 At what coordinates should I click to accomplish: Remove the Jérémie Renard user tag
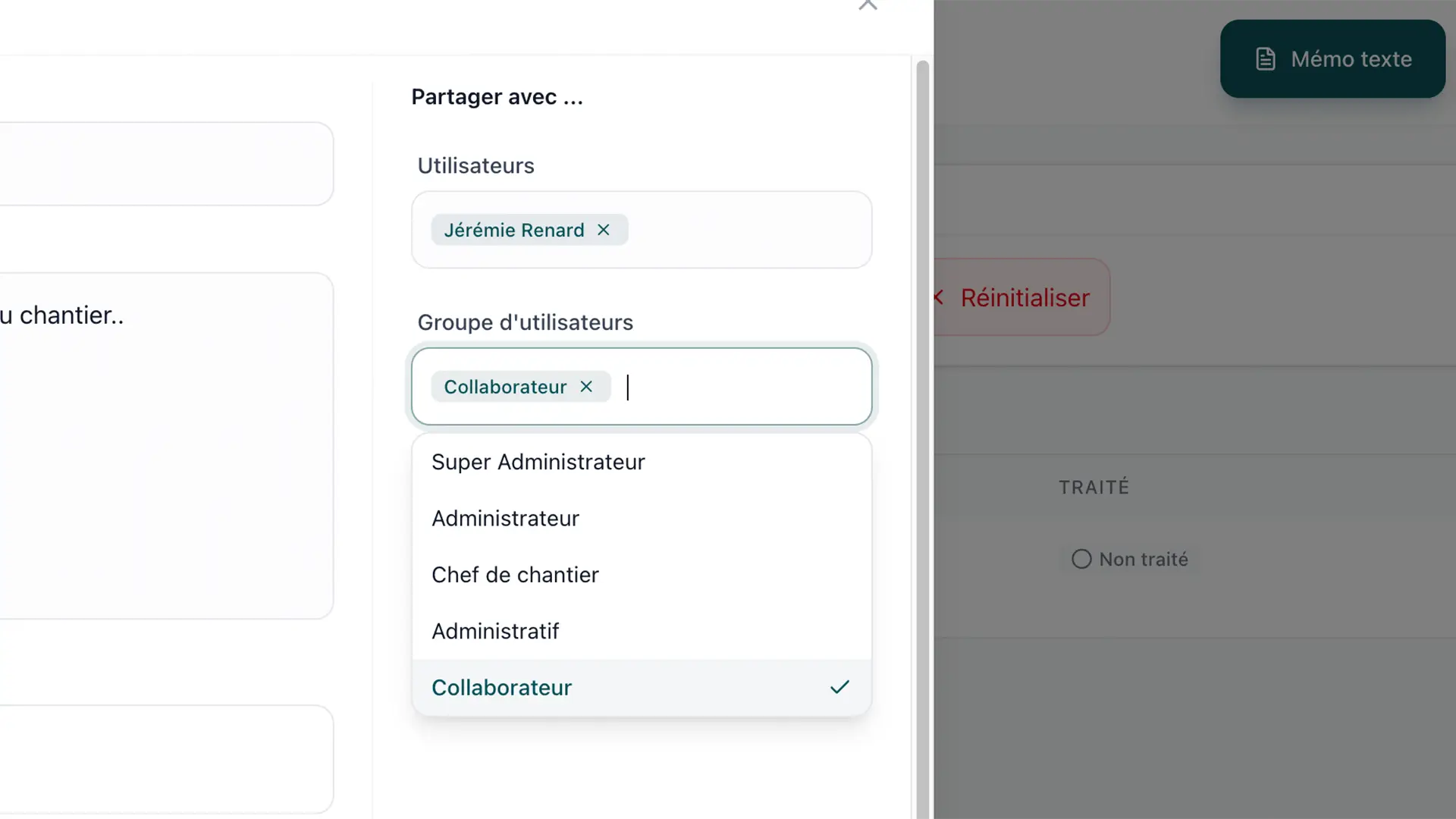(x=604, y=230)
